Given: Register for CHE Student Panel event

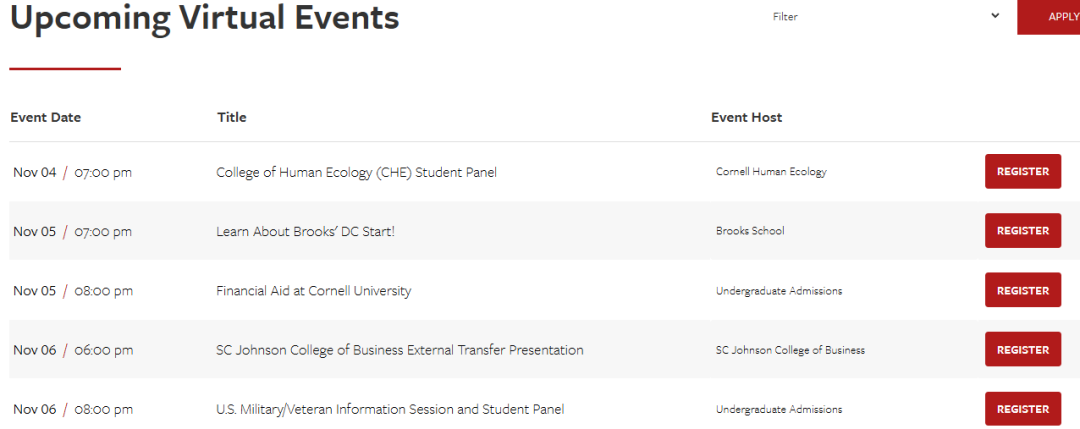Looking at the screenshot, I should tap(1022, 172).
